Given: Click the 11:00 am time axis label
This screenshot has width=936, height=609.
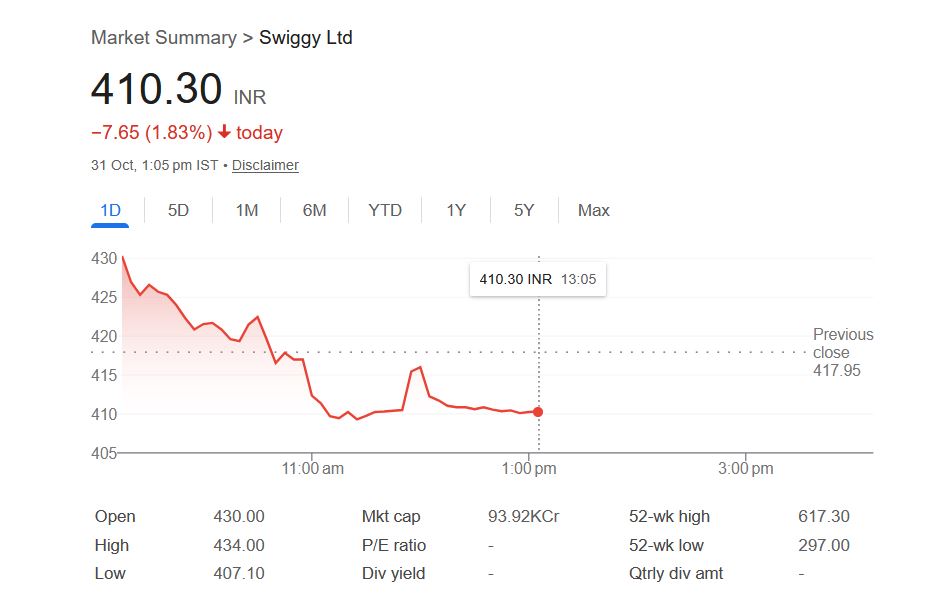Looking at the screenshot, I should click(313, 468).
